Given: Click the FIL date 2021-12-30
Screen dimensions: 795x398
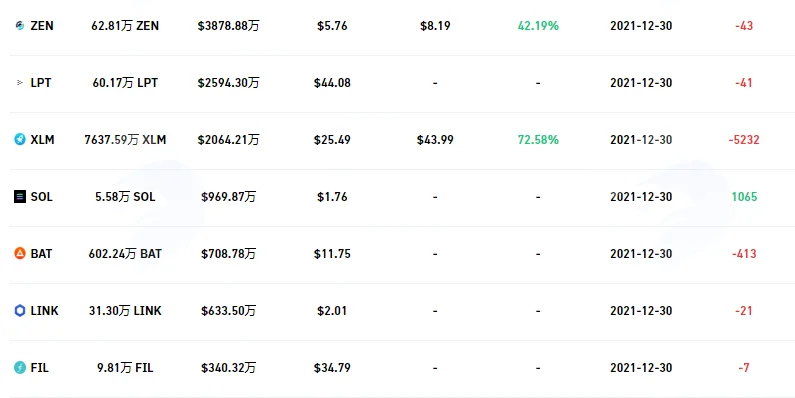Looking at the screenshot, I should coord(641,368).
